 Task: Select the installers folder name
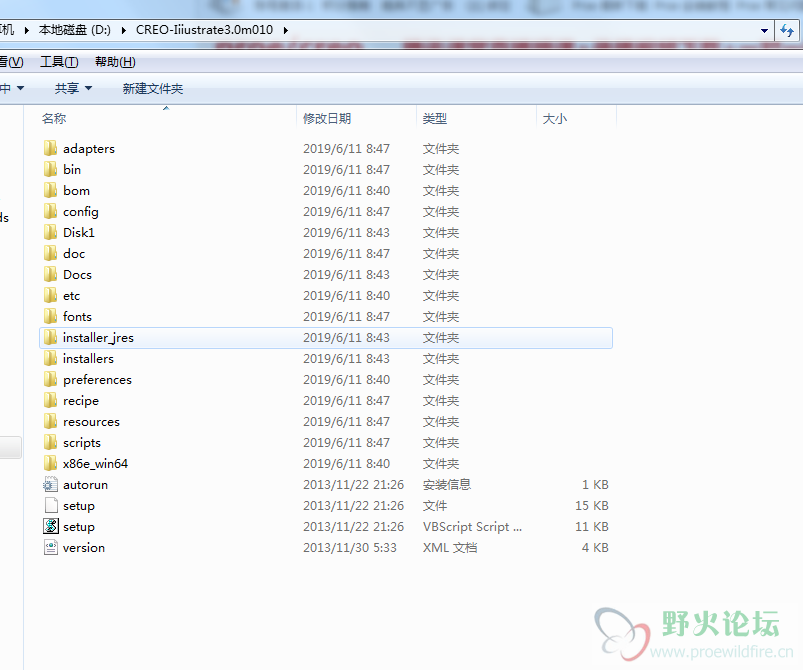88,359
